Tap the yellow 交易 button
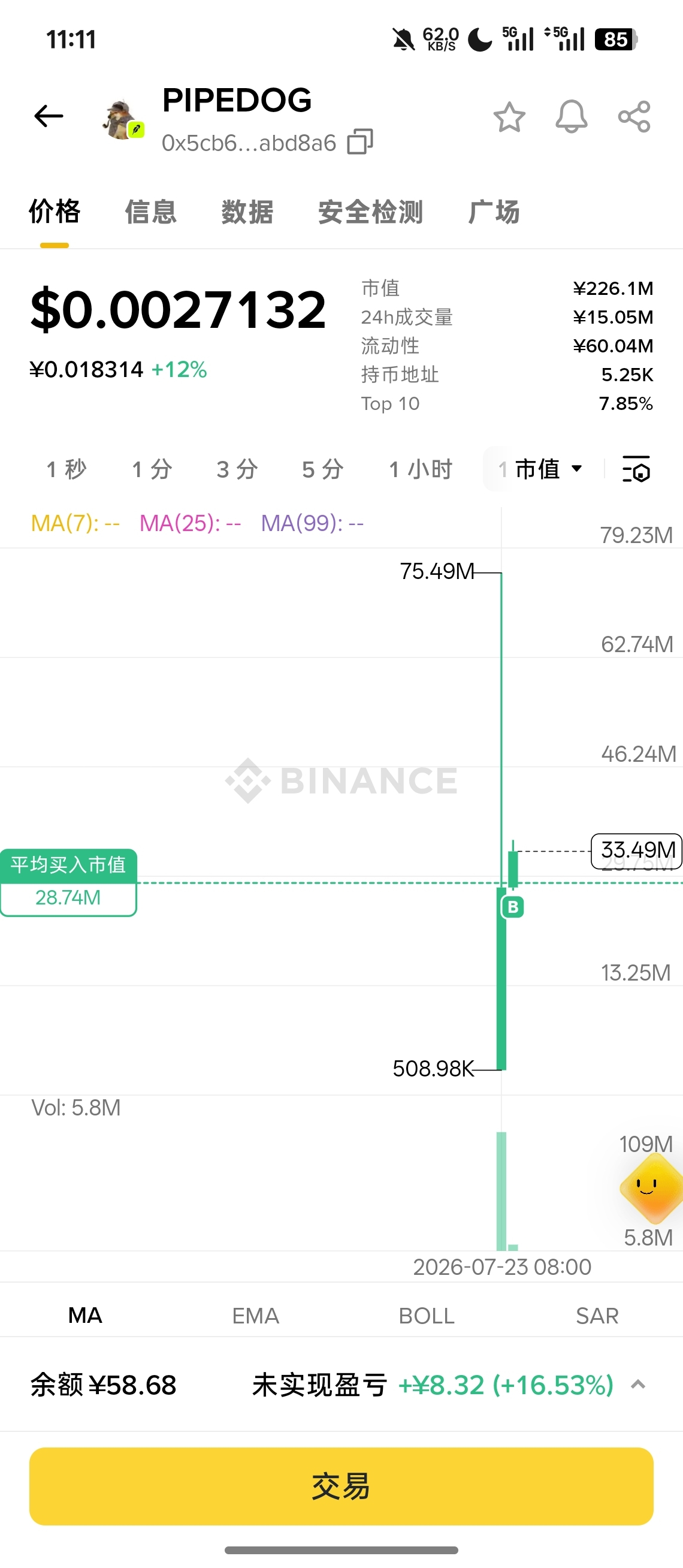 341,1486
